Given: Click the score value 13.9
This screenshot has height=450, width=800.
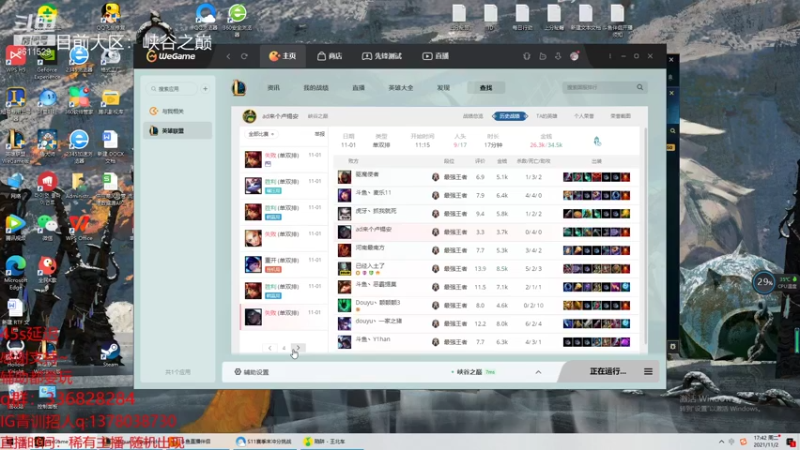Looking at the screenshot, I should tap(480, 269).
